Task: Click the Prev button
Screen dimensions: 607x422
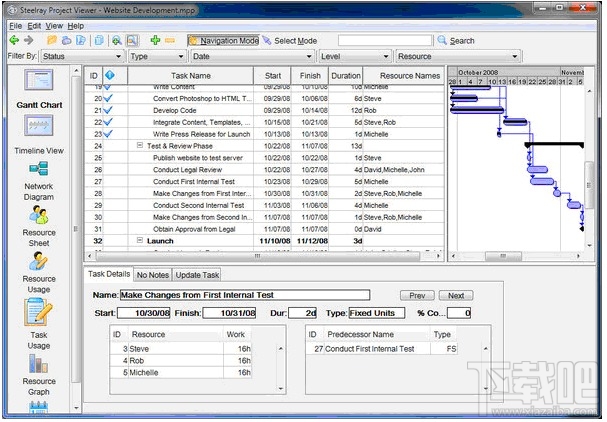Action: tap(417, 296)
